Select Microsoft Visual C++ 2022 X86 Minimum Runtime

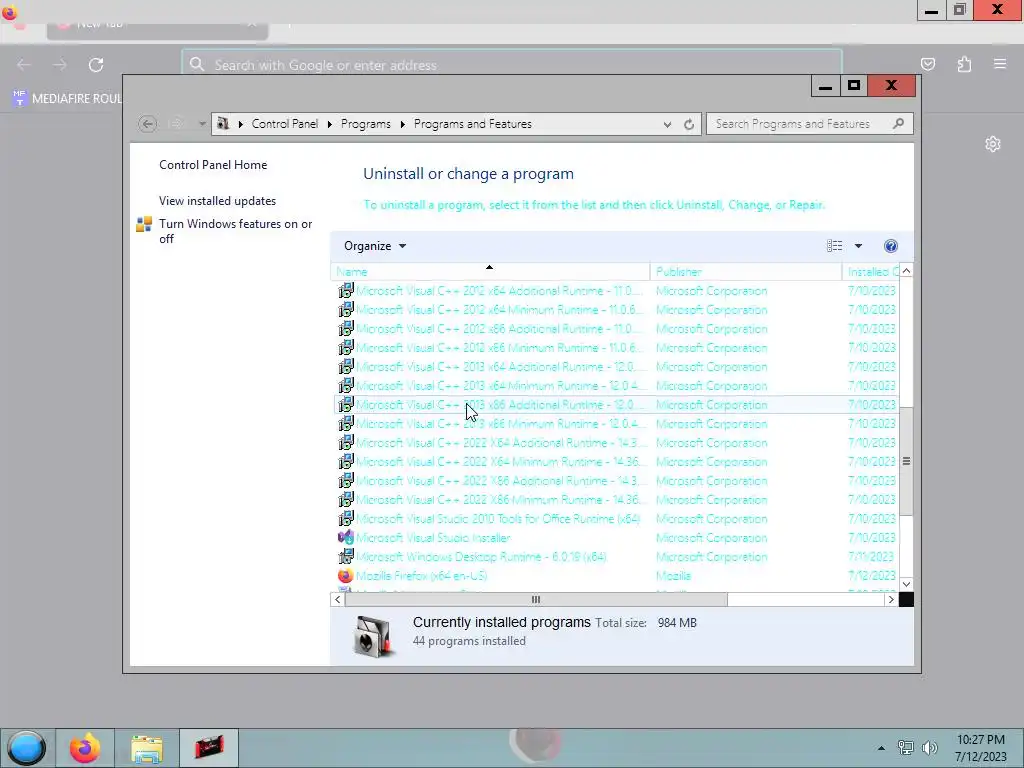pyautogui.click(x=616, y=500)
